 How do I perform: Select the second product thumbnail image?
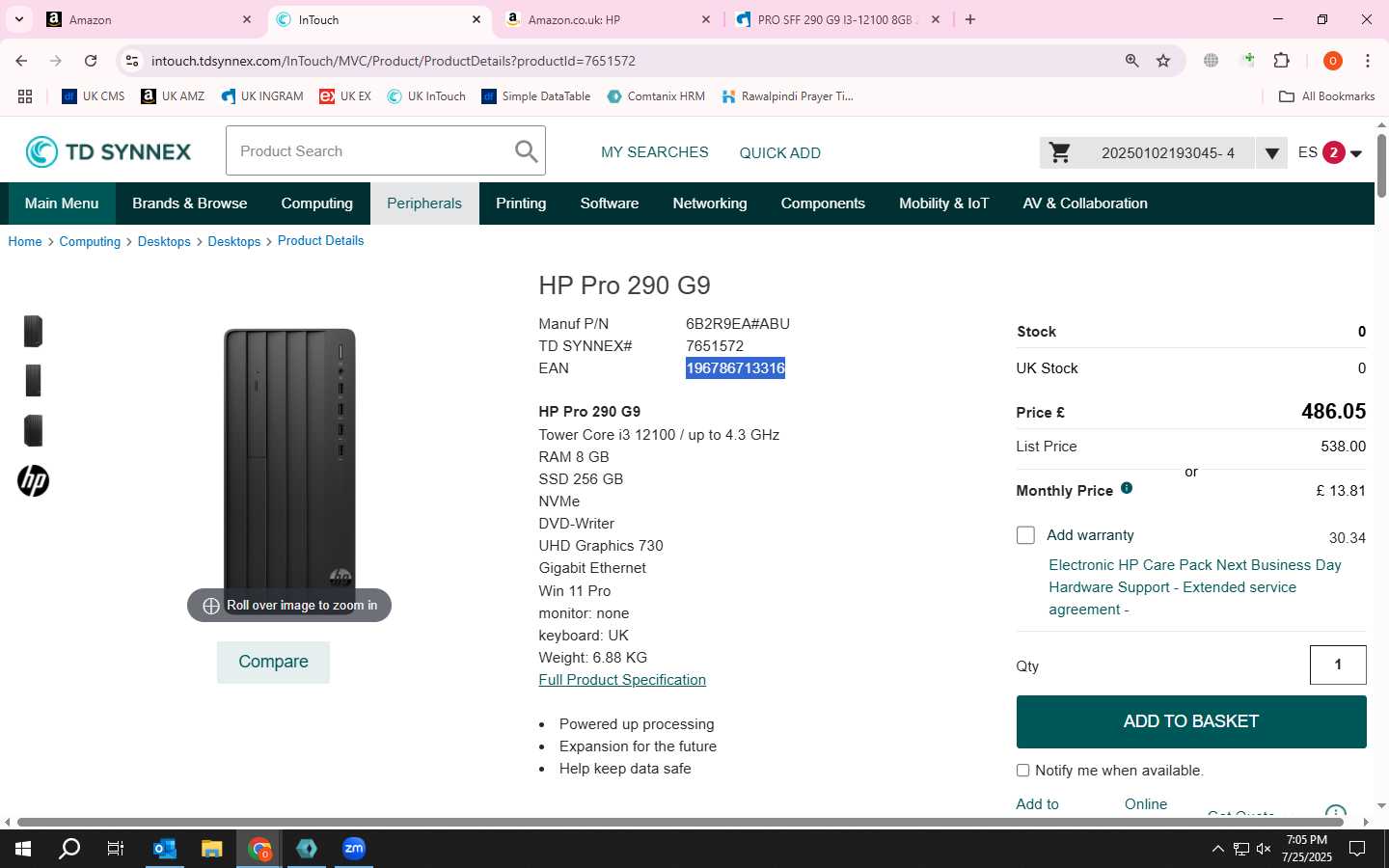33,381
